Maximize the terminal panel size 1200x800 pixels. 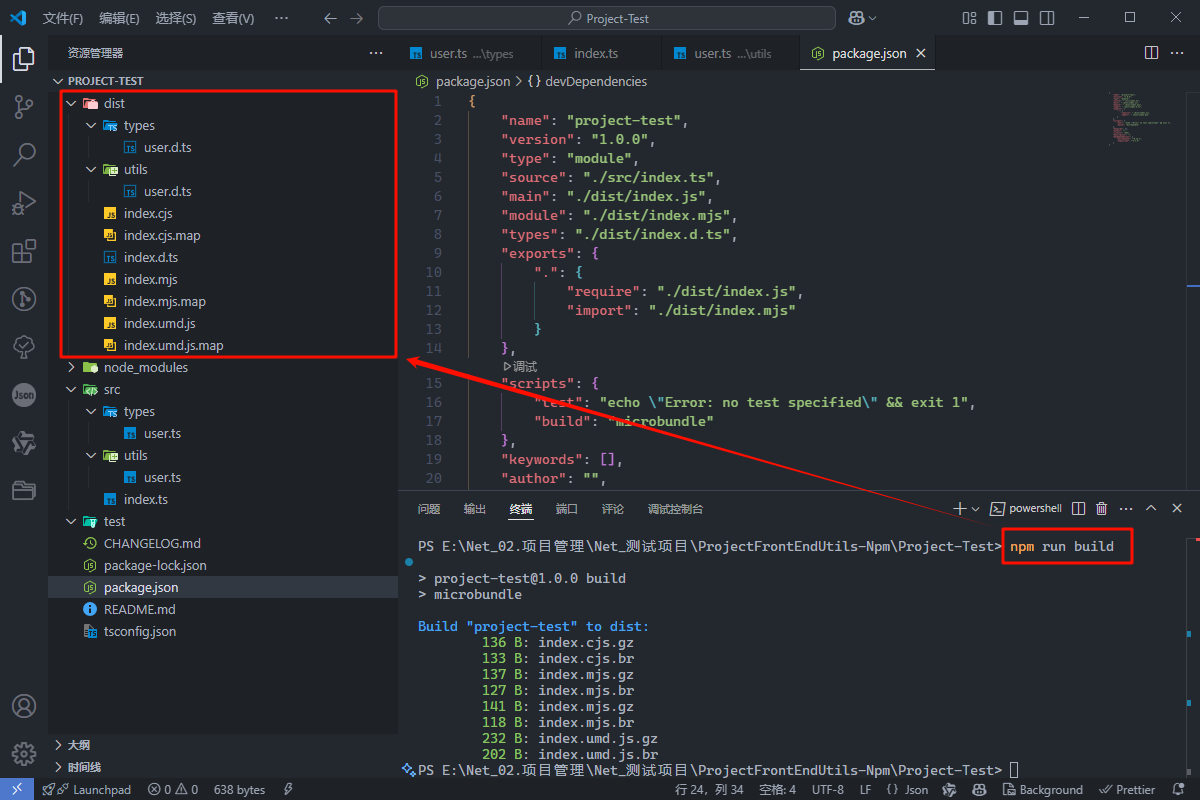point(1151,509)
